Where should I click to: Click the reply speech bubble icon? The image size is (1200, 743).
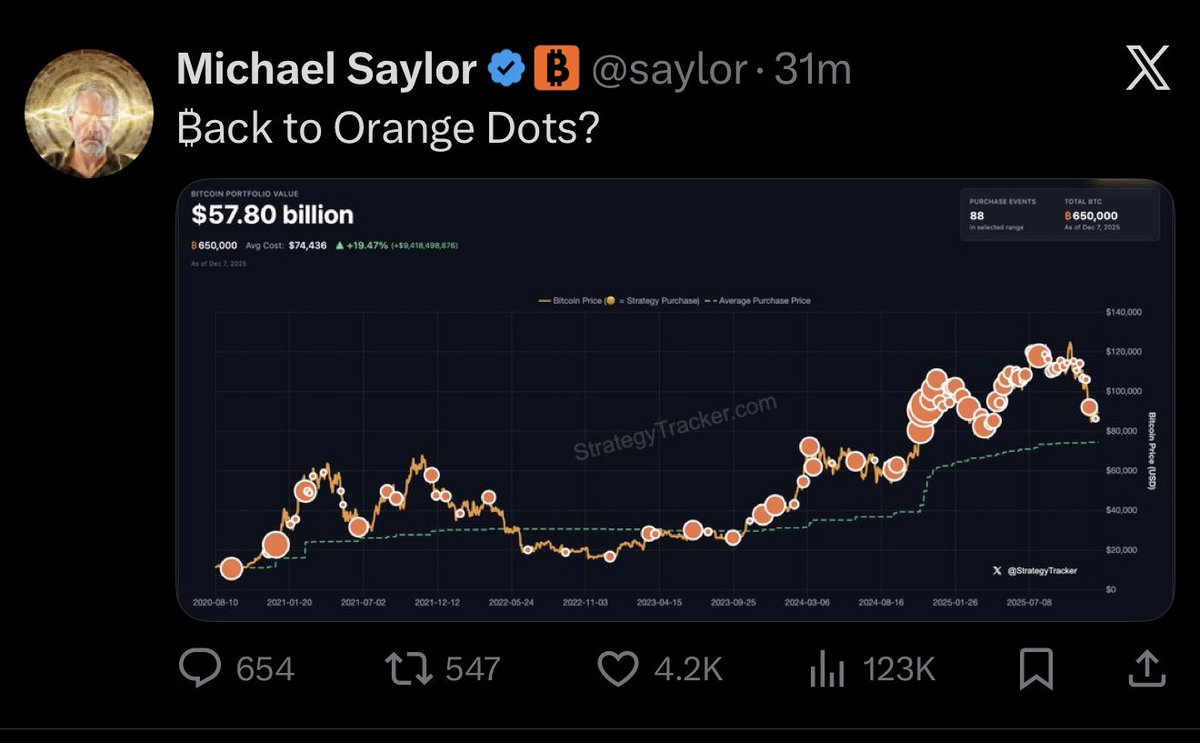click(201, 668)
